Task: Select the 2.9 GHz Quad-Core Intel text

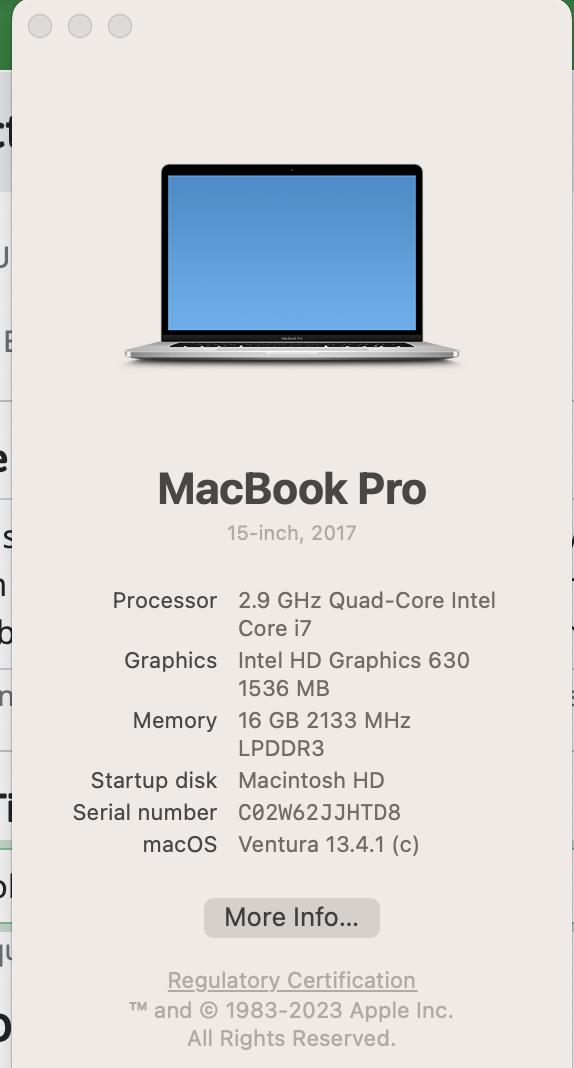Action: (x=367, y=601)
